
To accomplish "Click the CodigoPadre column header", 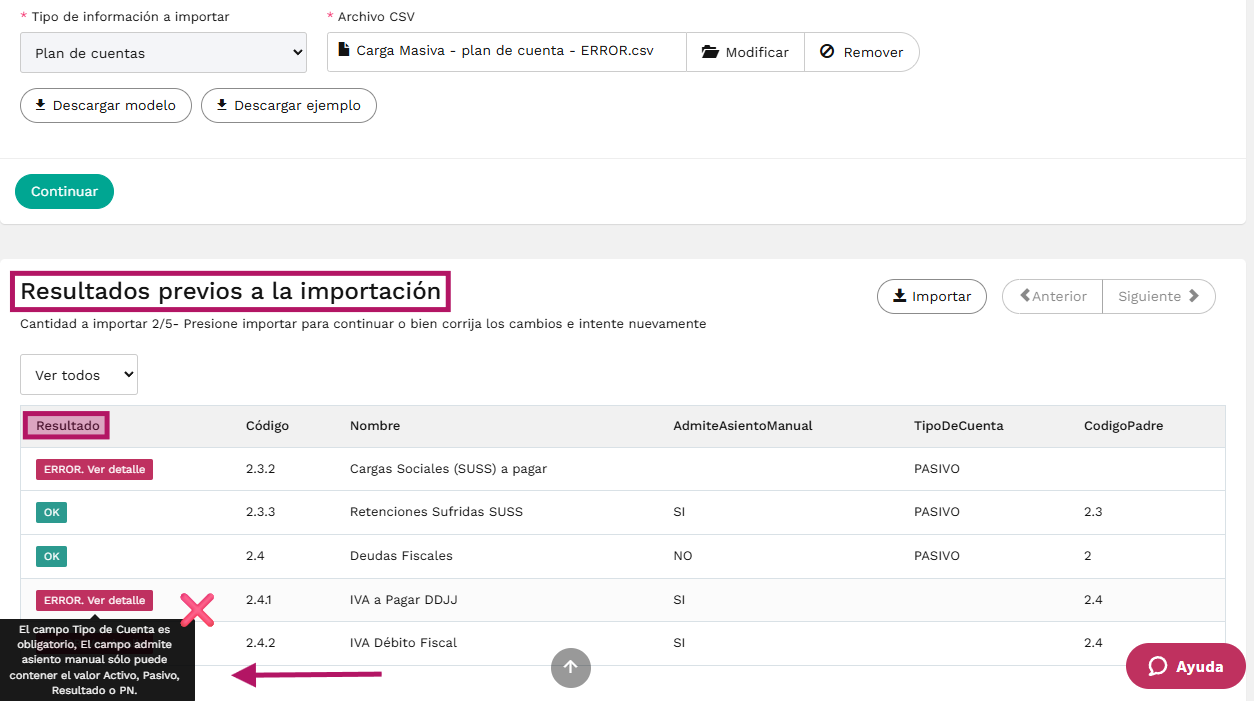I will pyautogui.click(x=1124, y=426).
